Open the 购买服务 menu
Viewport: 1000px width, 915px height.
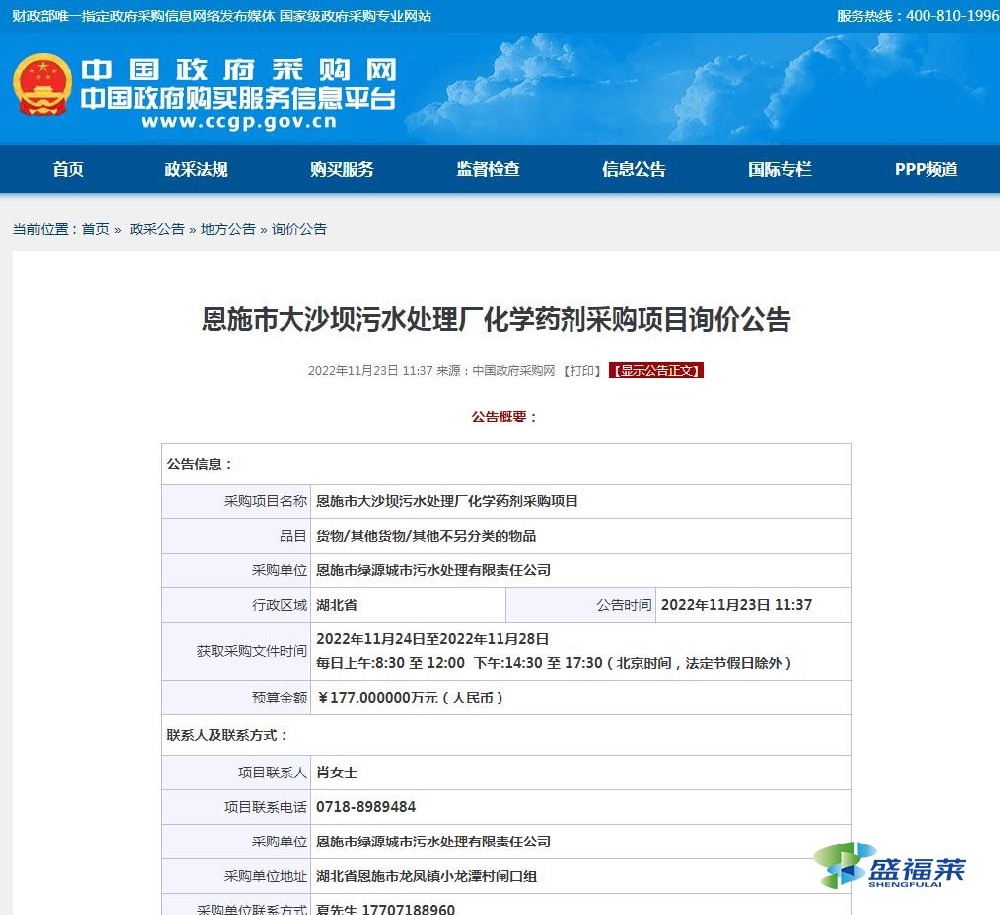[x=341, y=169]
